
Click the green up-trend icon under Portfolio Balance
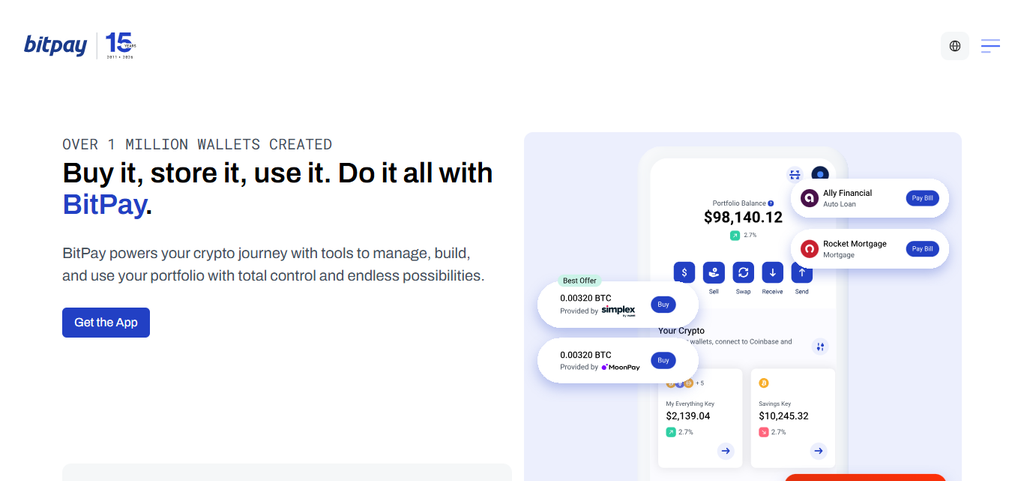[735, 235]
